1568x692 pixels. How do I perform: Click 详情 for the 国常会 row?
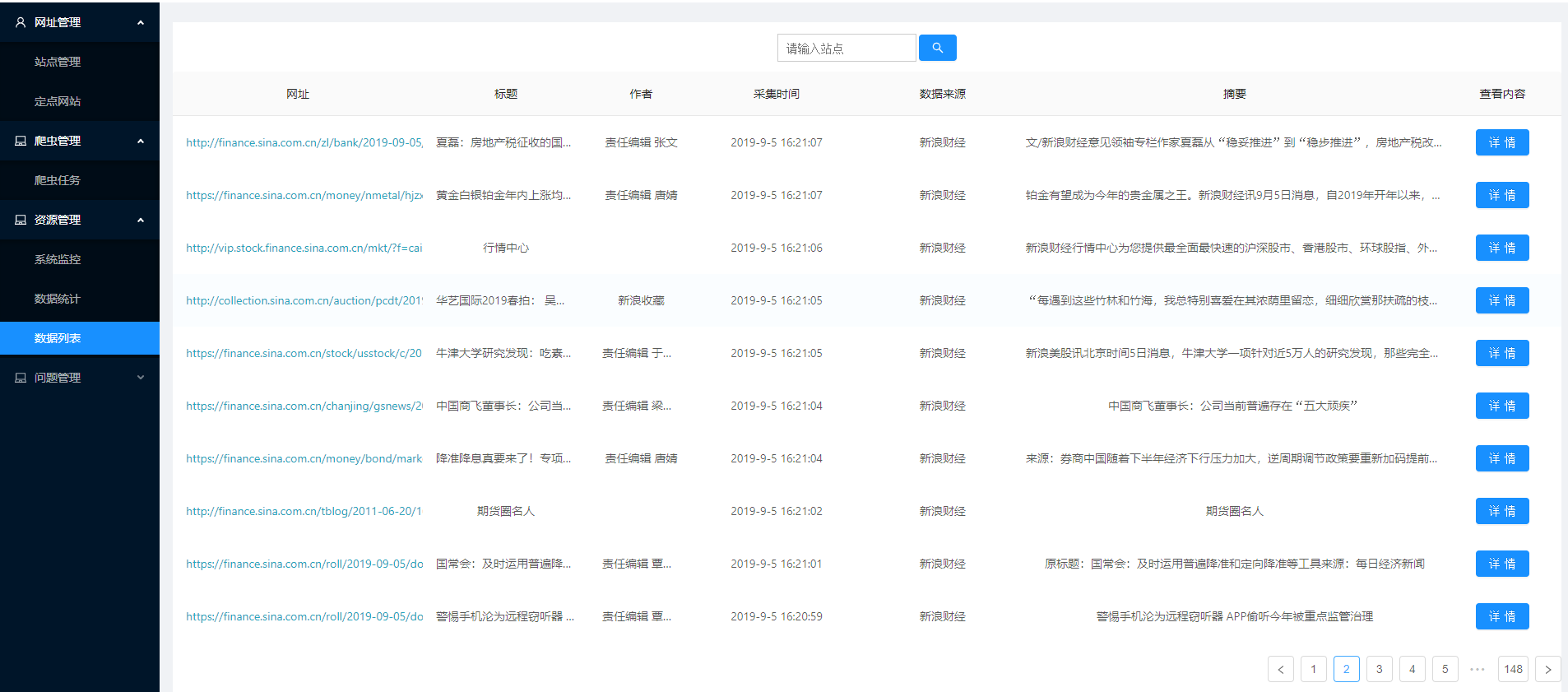click(1502, 564)
